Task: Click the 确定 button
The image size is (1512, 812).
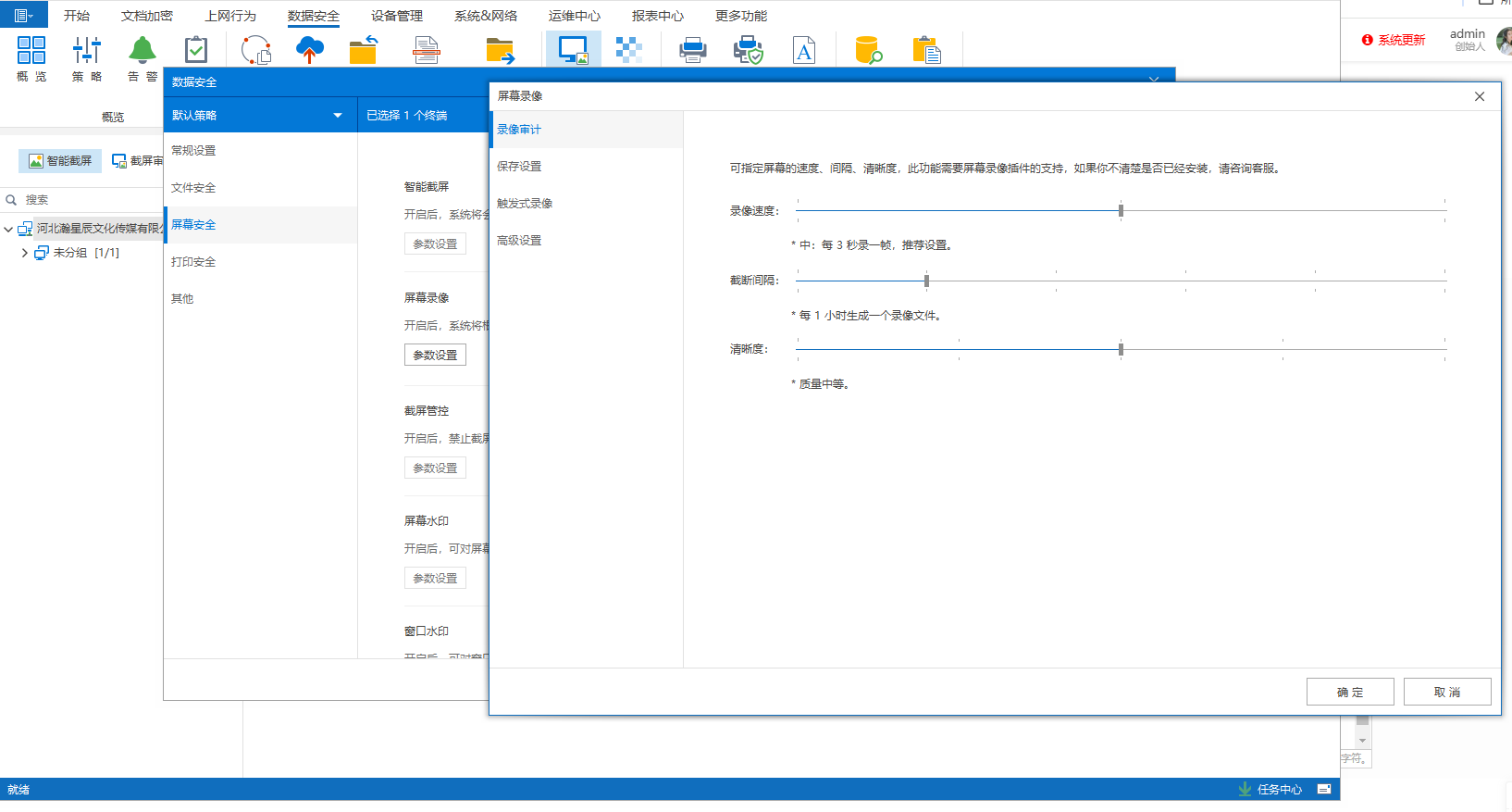Action: point(1349,693)
